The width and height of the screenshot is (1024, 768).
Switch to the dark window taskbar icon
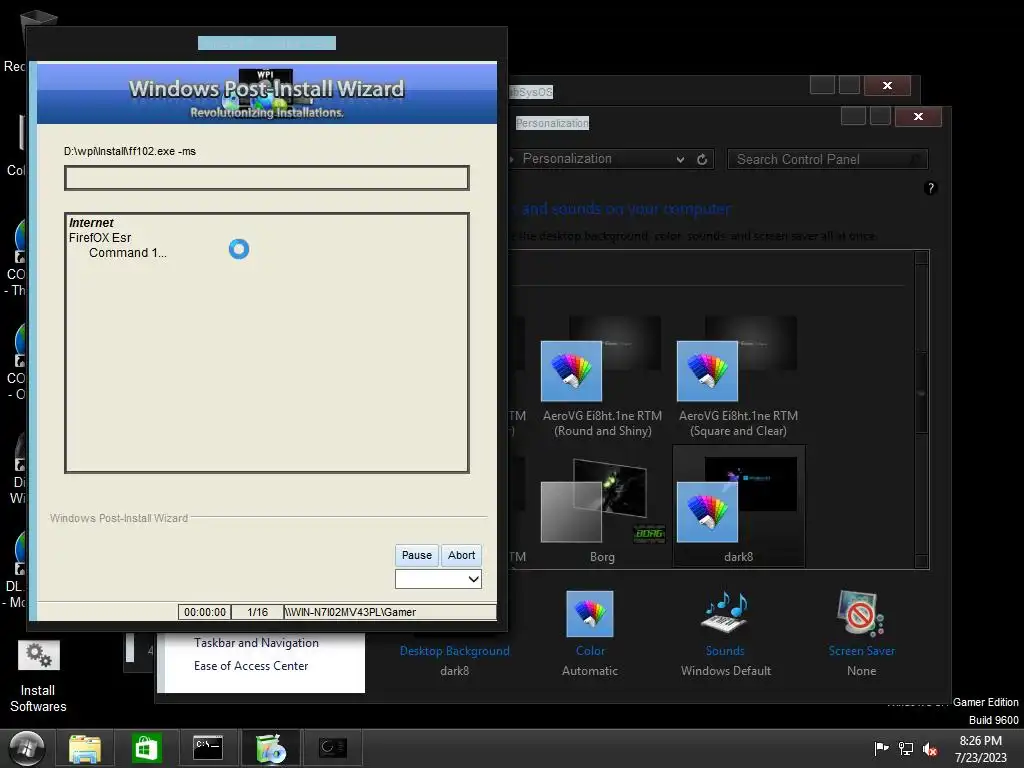point(332,748)
